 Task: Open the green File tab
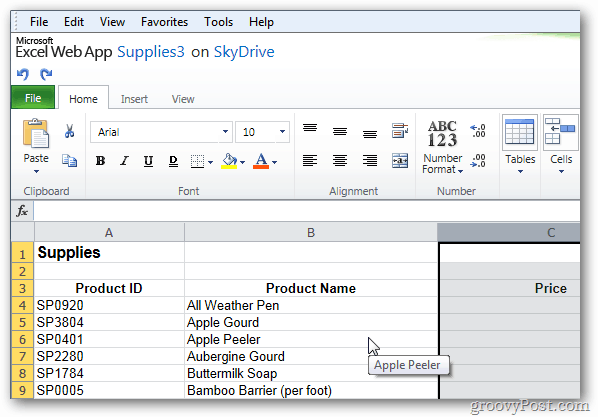coord(33,98)
